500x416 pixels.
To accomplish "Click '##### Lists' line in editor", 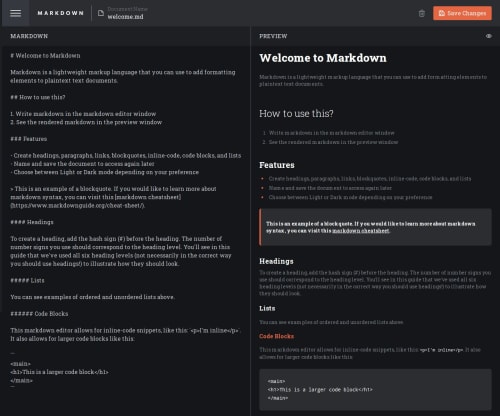I will click(27, 280).
